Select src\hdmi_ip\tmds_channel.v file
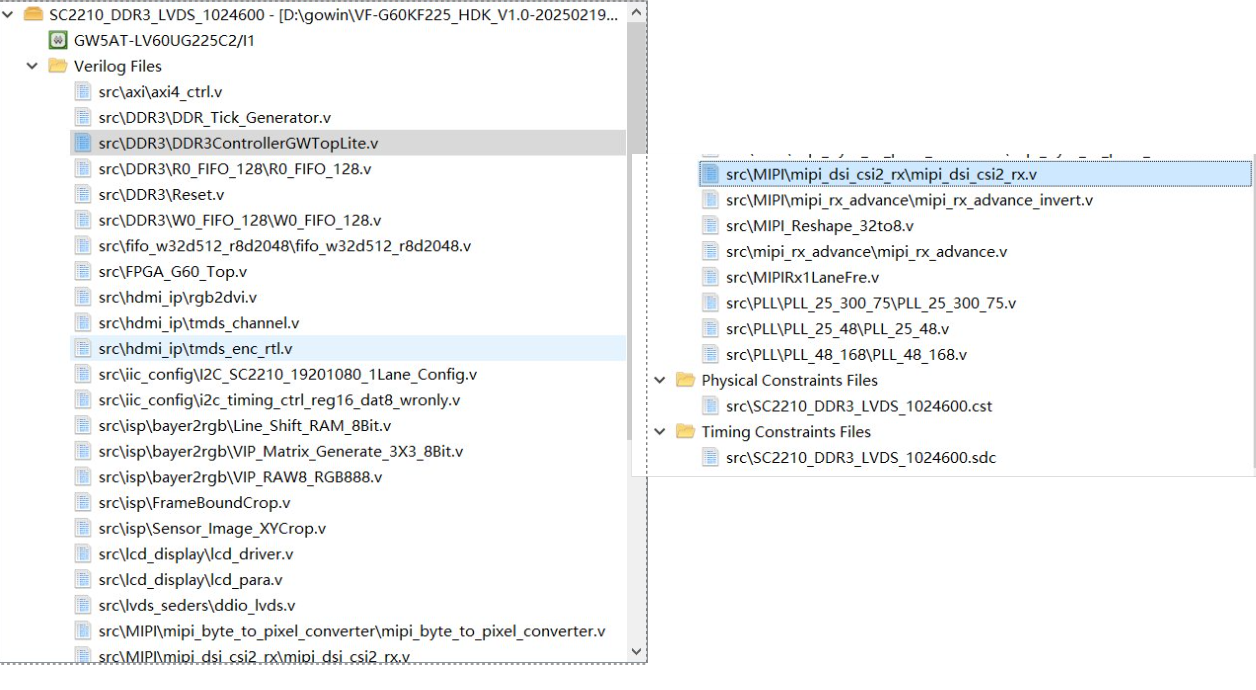 click(199, 323)
